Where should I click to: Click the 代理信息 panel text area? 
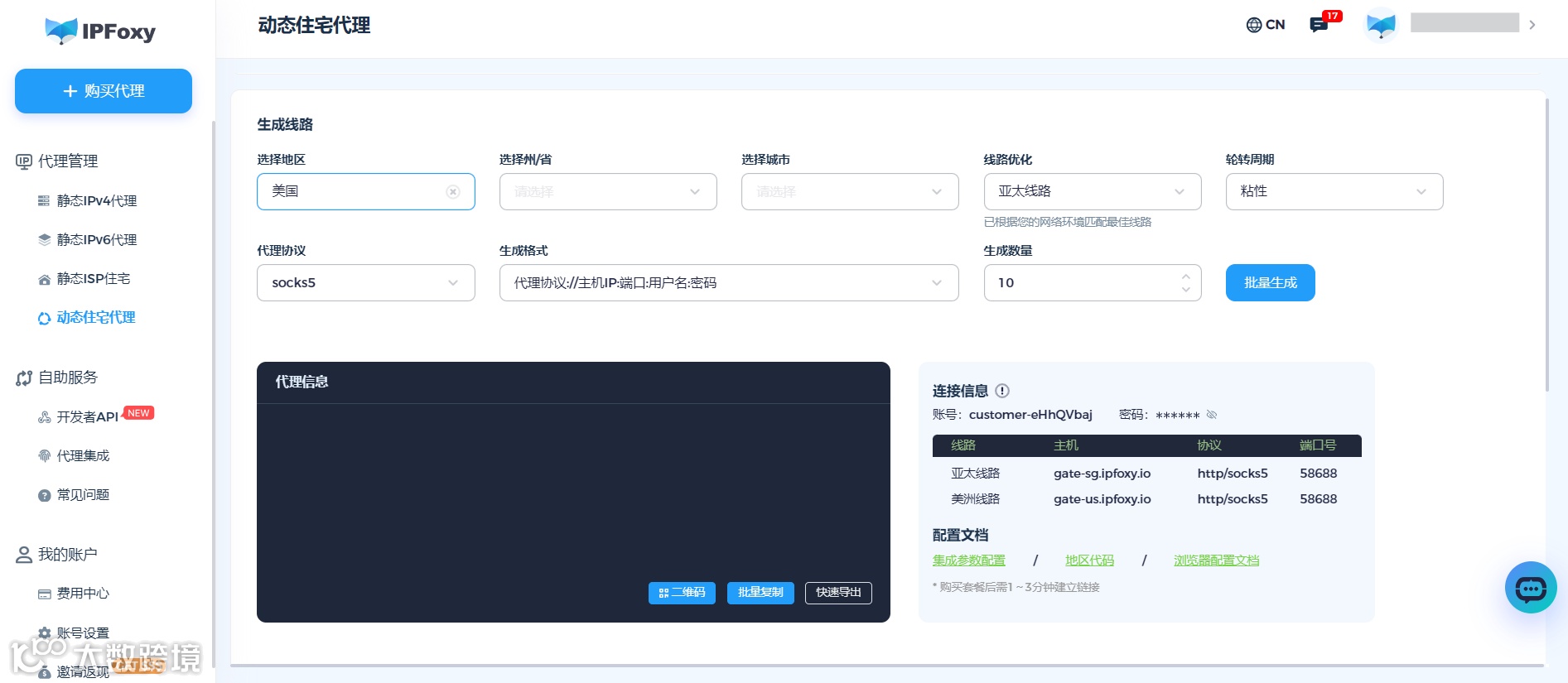tap(573, 493)
